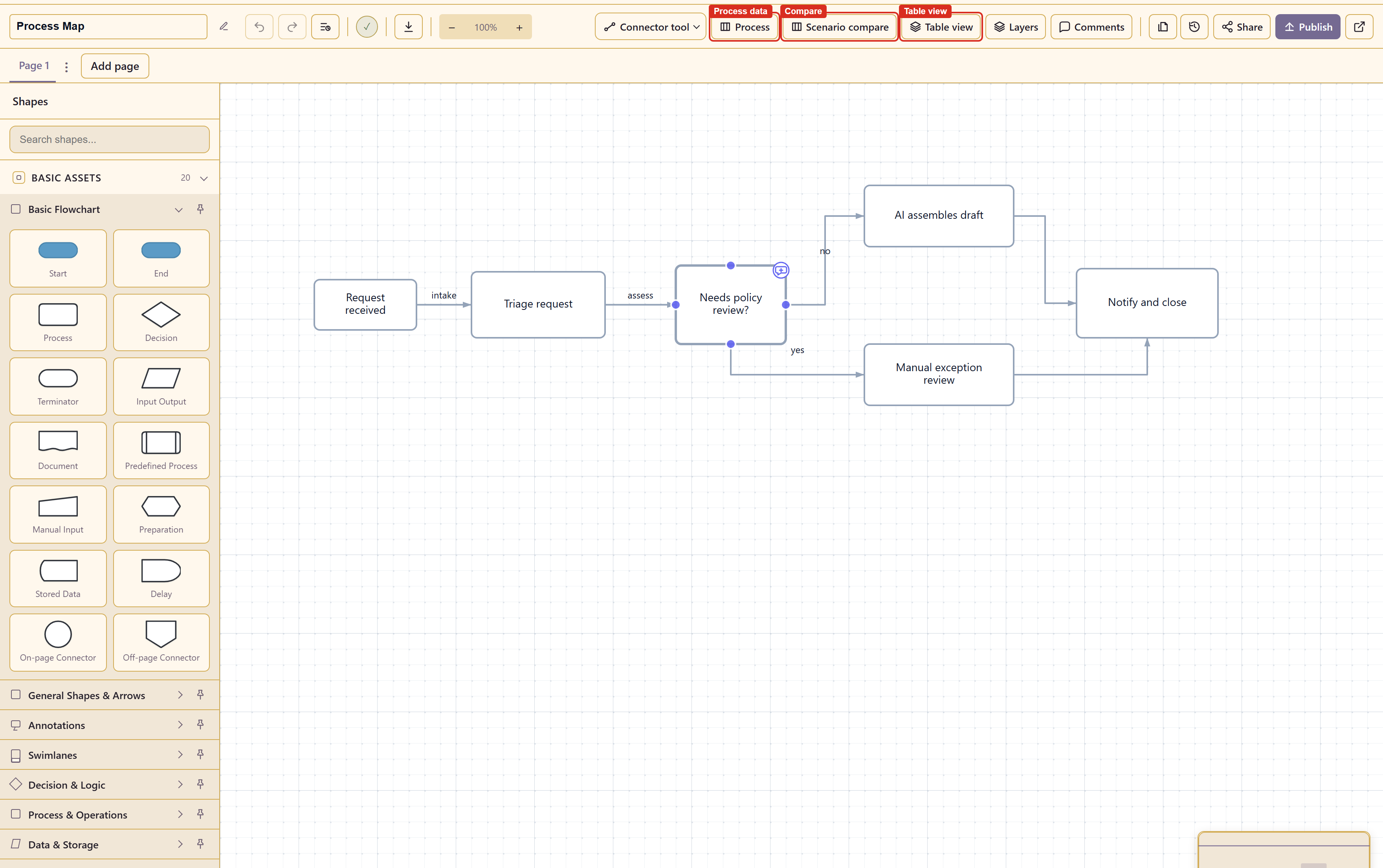Screen dimensions: 1383x868
Task: Expand the Swimlanes library chevron
Action: coord(180,754)
